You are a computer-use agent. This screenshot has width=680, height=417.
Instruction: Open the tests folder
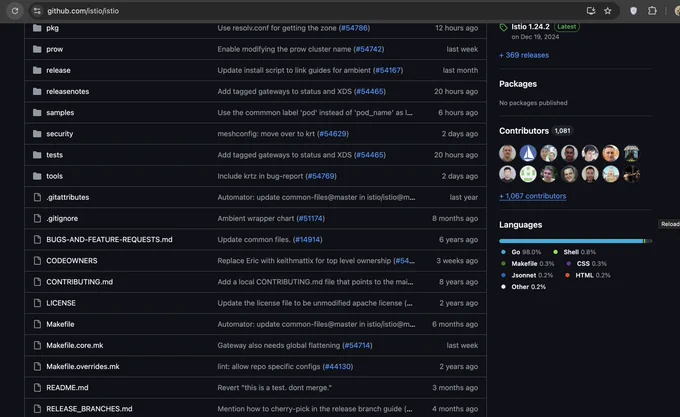tap(55, 155)
